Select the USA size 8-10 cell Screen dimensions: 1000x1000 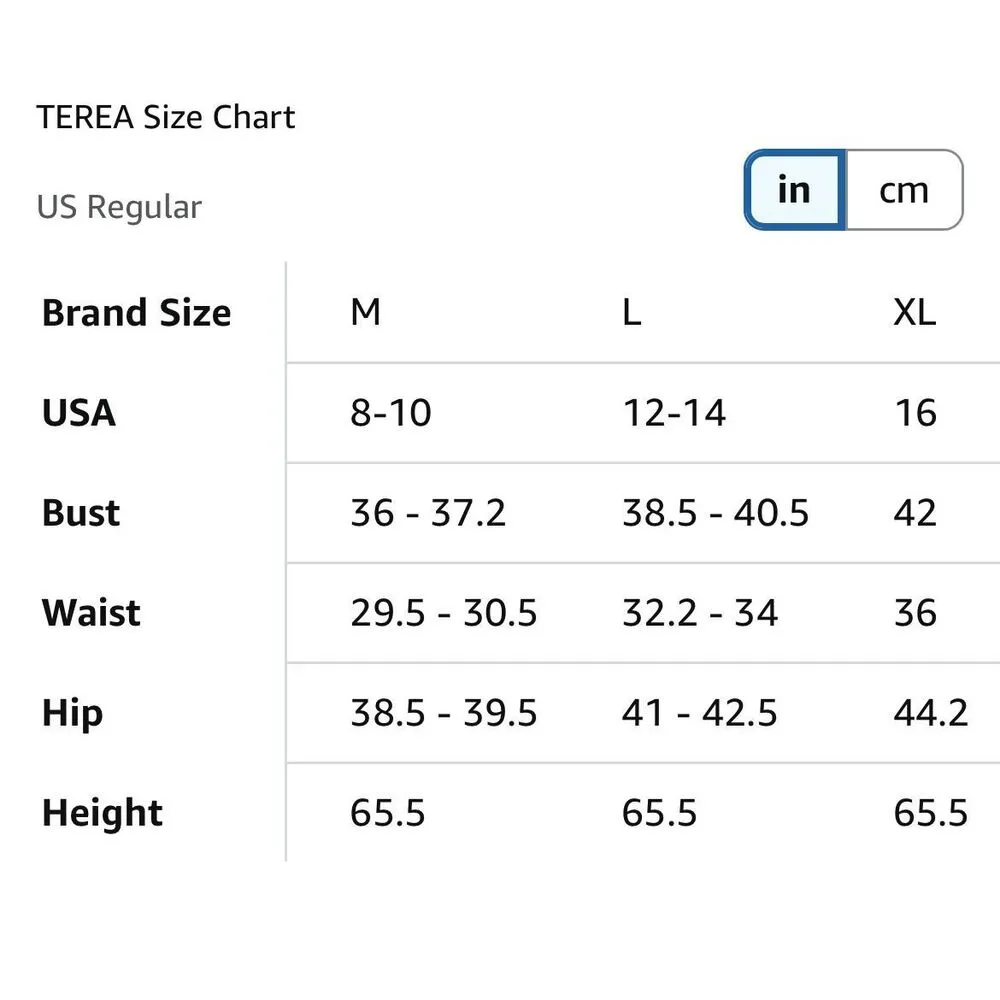coord(391,413)
